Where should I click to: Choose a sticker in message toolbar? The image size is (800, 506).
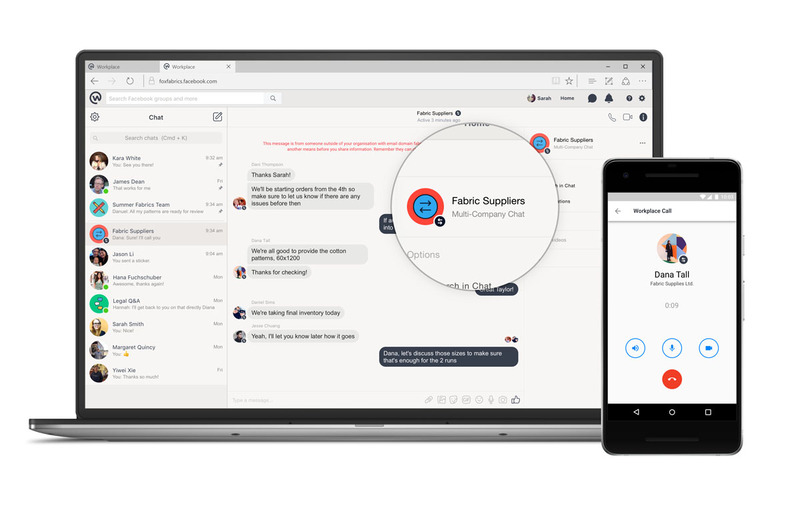pyautogui.click(x=454, y=400)
